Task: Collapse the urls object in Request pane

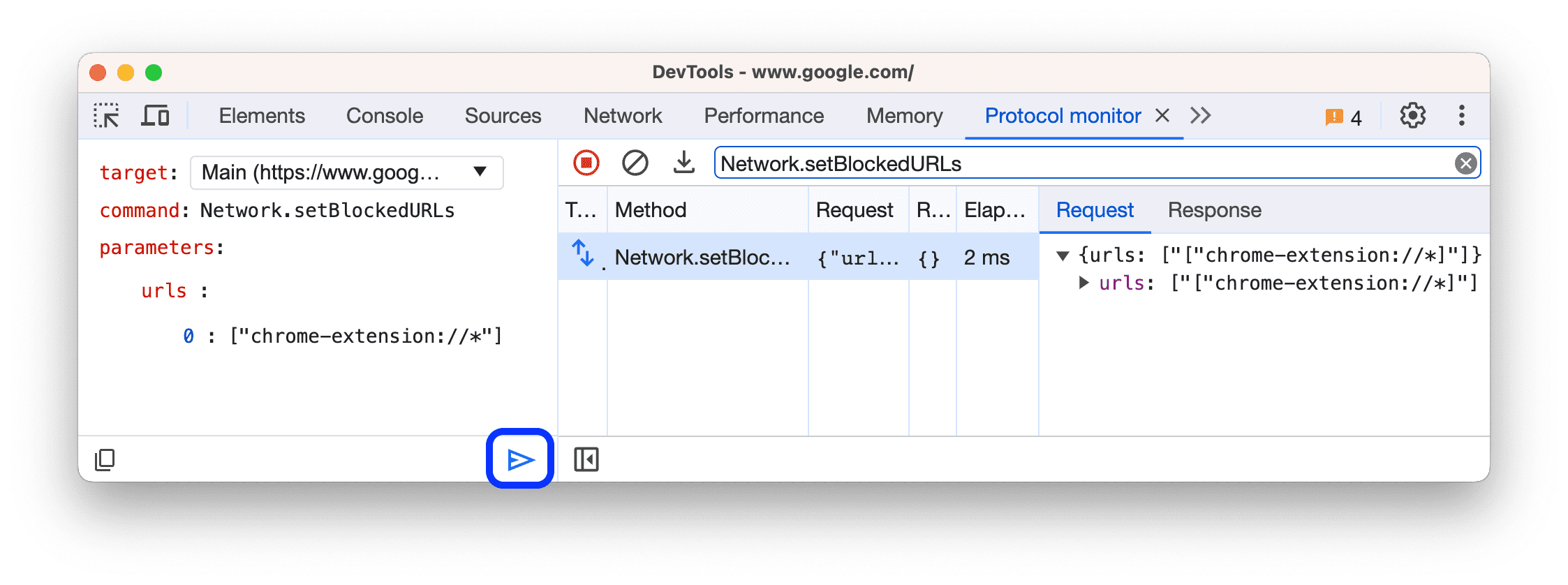Action: coord(1064,255)
